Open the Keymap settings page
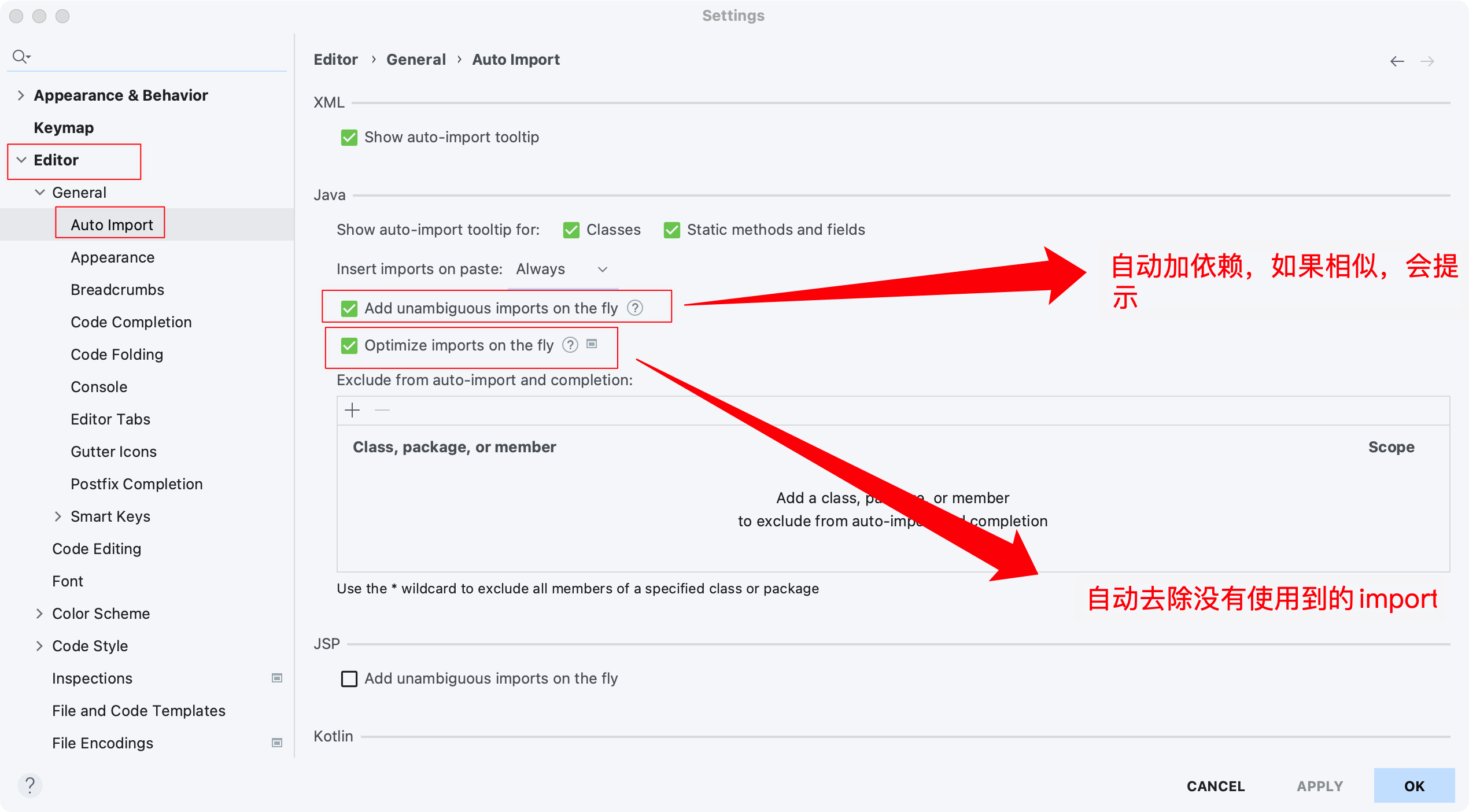Screen dimensions: 1469x812 pyautogui.click(x=64, y=127)
